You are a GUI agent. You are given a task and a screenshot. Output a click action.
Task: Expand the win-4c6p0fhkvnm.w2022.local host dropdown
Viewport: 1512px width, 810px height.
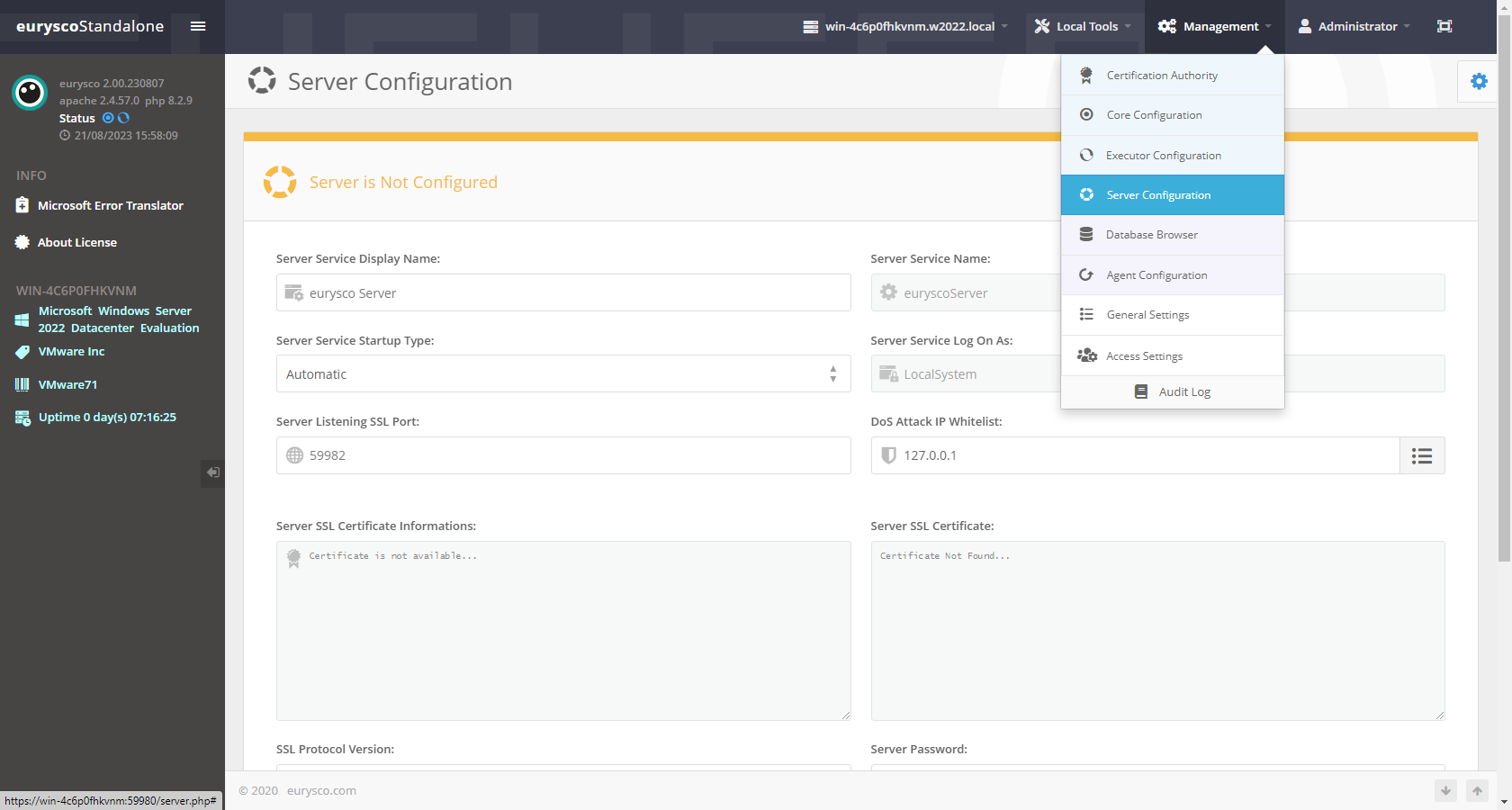905,26
